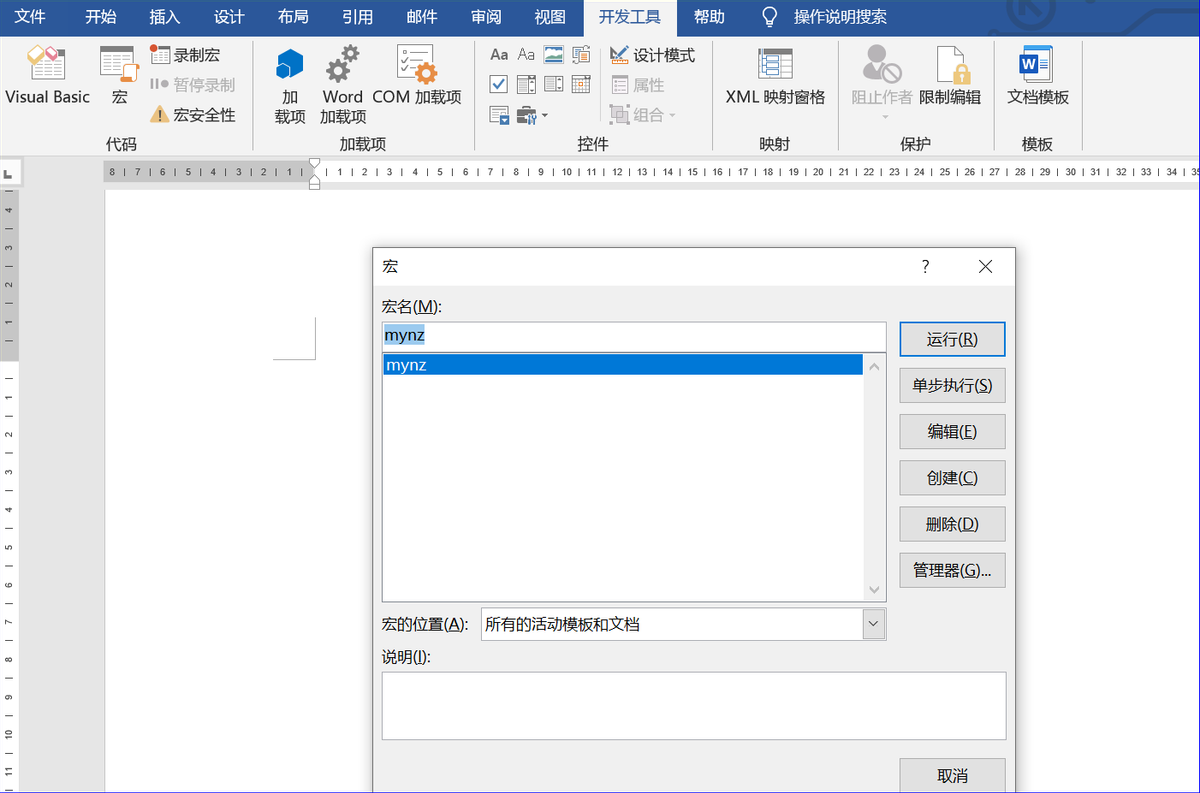The width and height of the screenshot is (1200, 793).
Task: Insert a rich text content control
Action: click(499, 55)
